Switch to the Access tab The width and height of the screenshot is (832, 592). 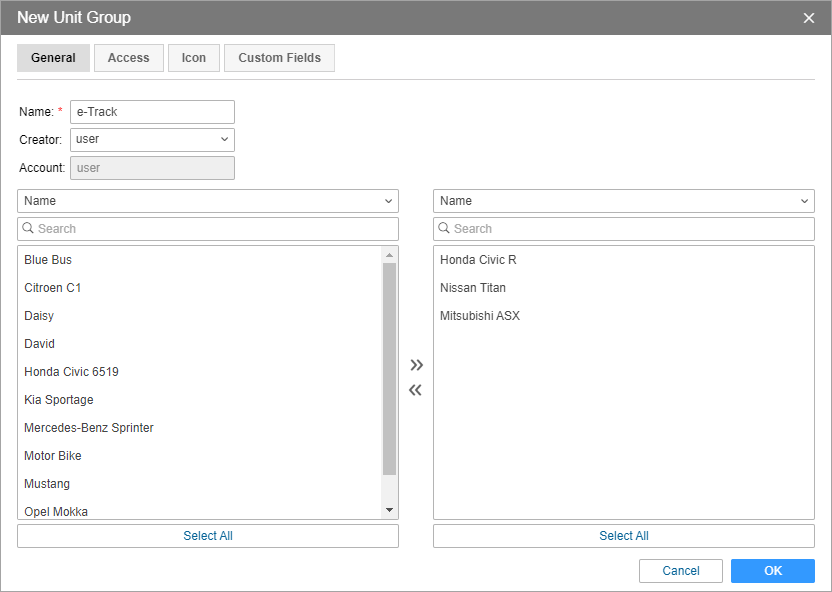click(x=128, y=58)
